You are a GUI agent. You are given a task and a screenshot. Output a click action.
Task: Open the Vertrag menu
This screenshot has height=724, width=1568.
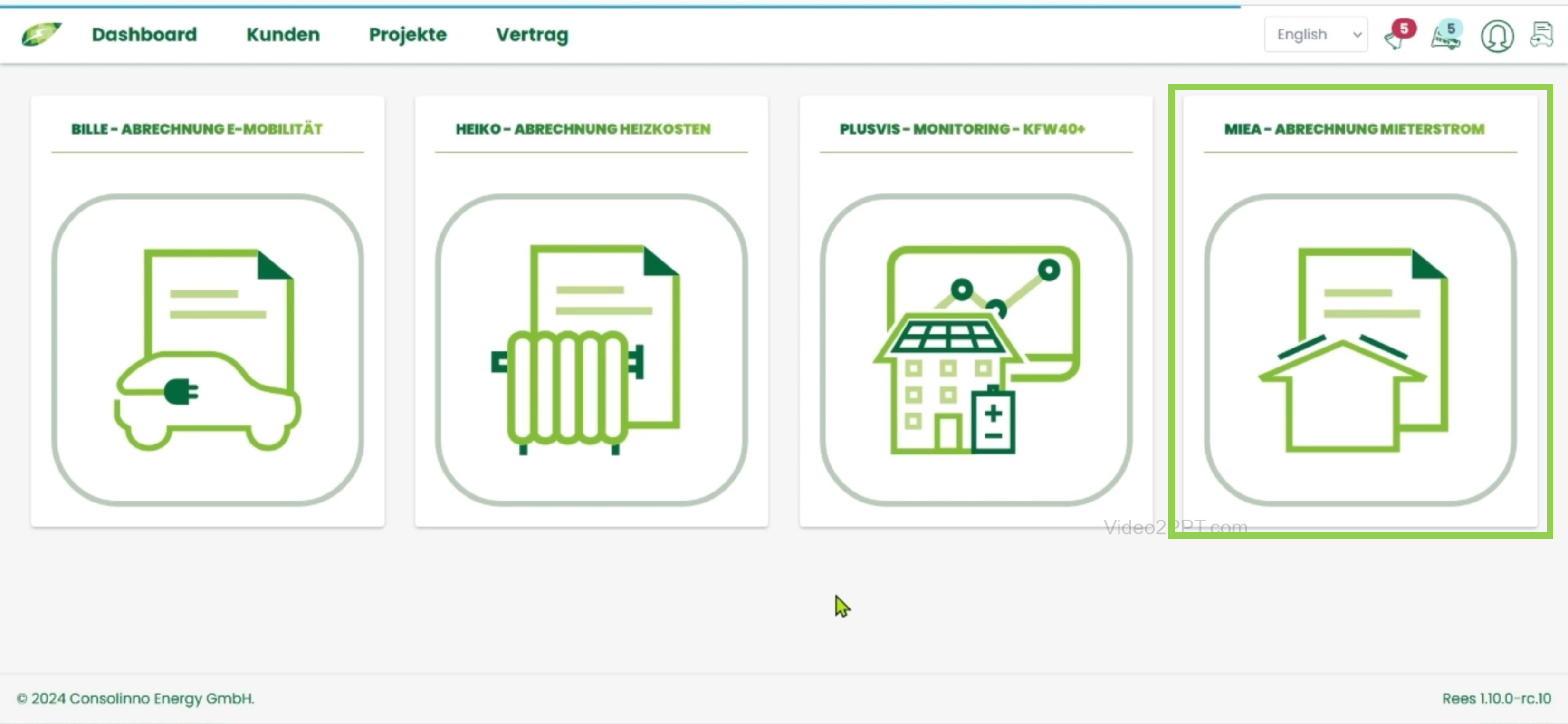pyautogui.click(x=532, y=35)
